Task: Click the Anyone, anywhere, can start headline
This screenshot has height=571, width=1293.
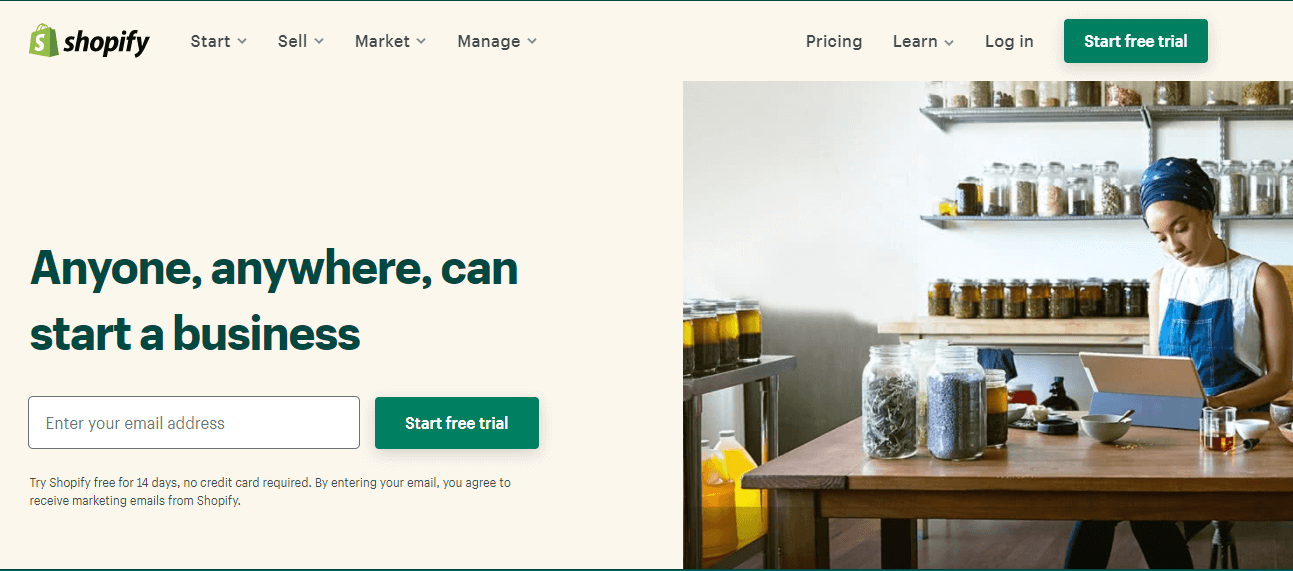Action: point(274,300)
